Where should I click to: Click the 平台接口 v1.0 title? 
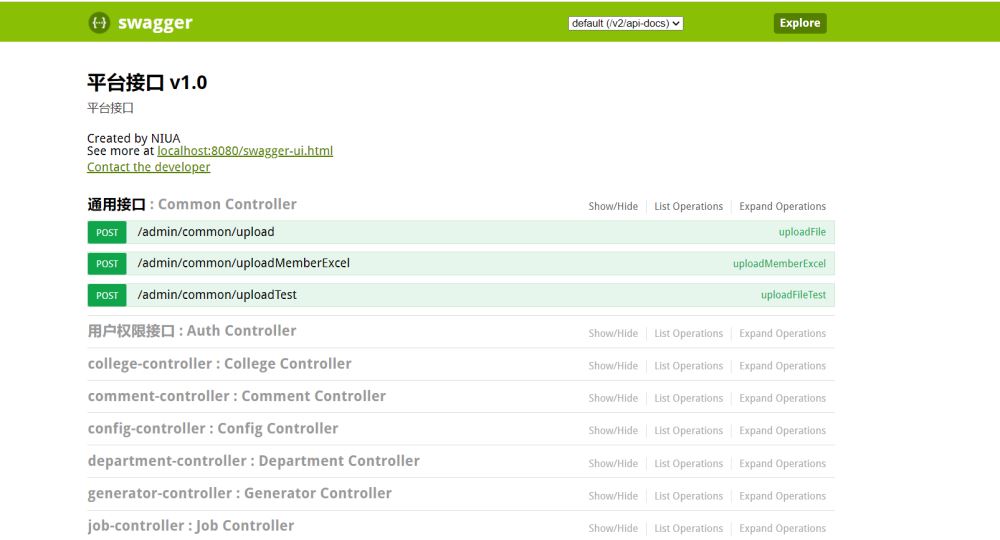pyautogui.click(x=147, y=83)
